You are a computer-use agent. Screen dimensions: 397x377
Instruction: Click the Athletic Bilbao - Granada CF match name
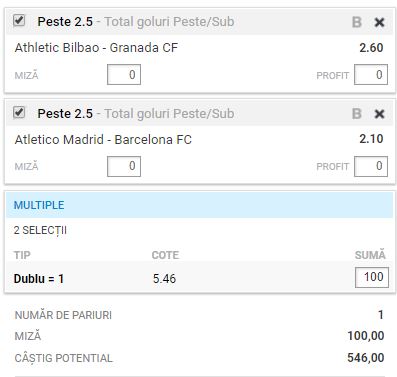(96, 48)
